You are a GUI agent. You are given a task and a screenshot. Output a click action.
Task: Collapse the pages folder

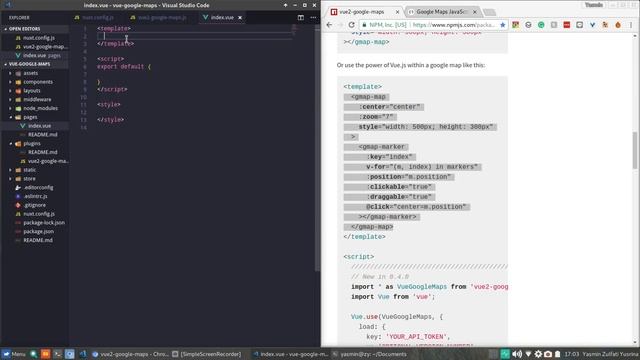click(30, 117)
